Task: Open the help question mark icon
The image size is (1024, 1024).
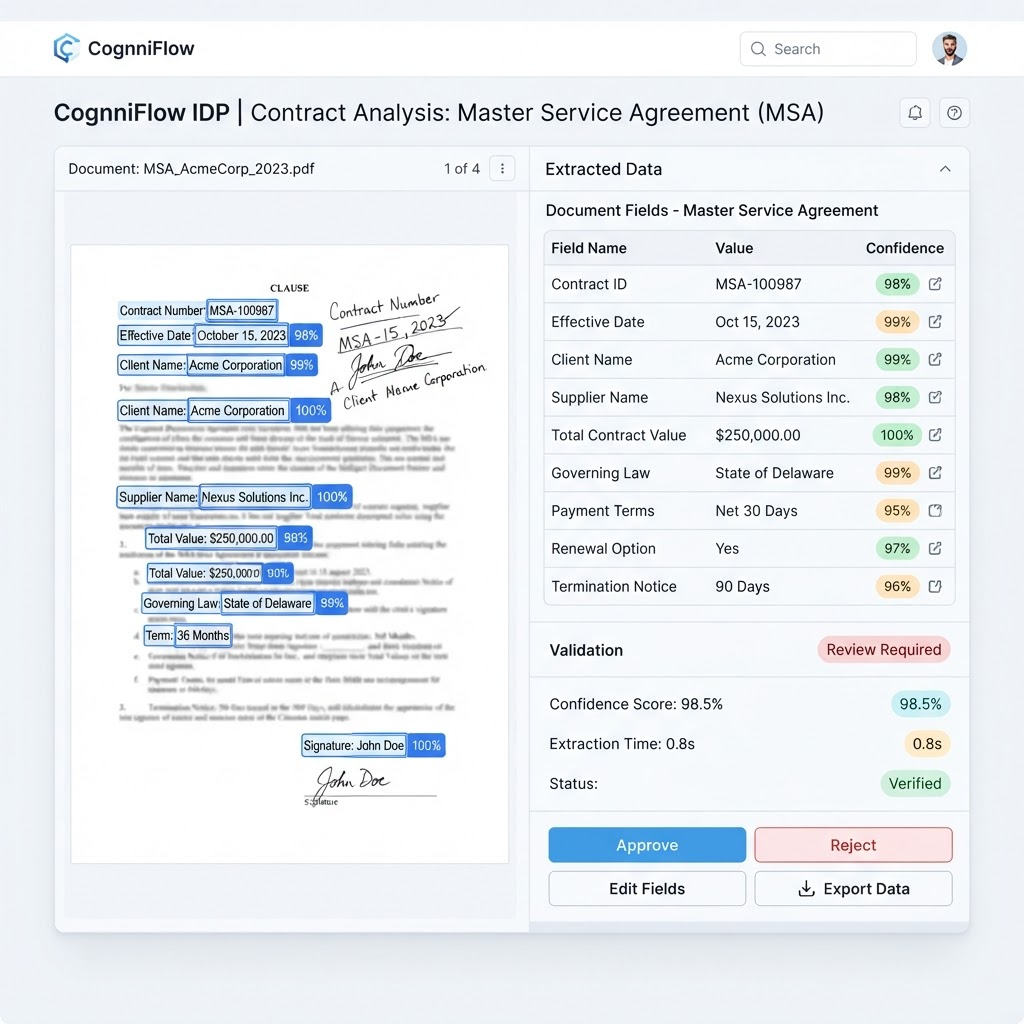Action: (x=954, y=113)
